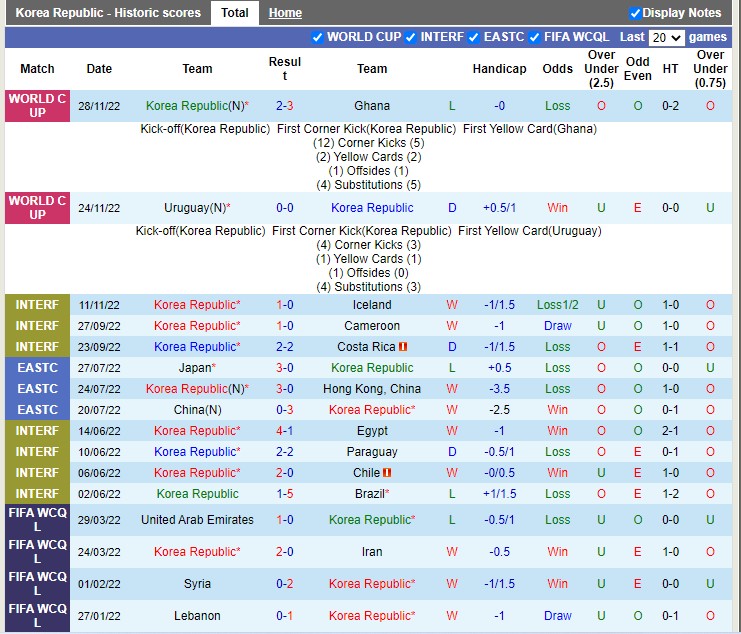Toggle the Display Notes checkbox
This screenshot has width=741, height=634.
point(635,13)
